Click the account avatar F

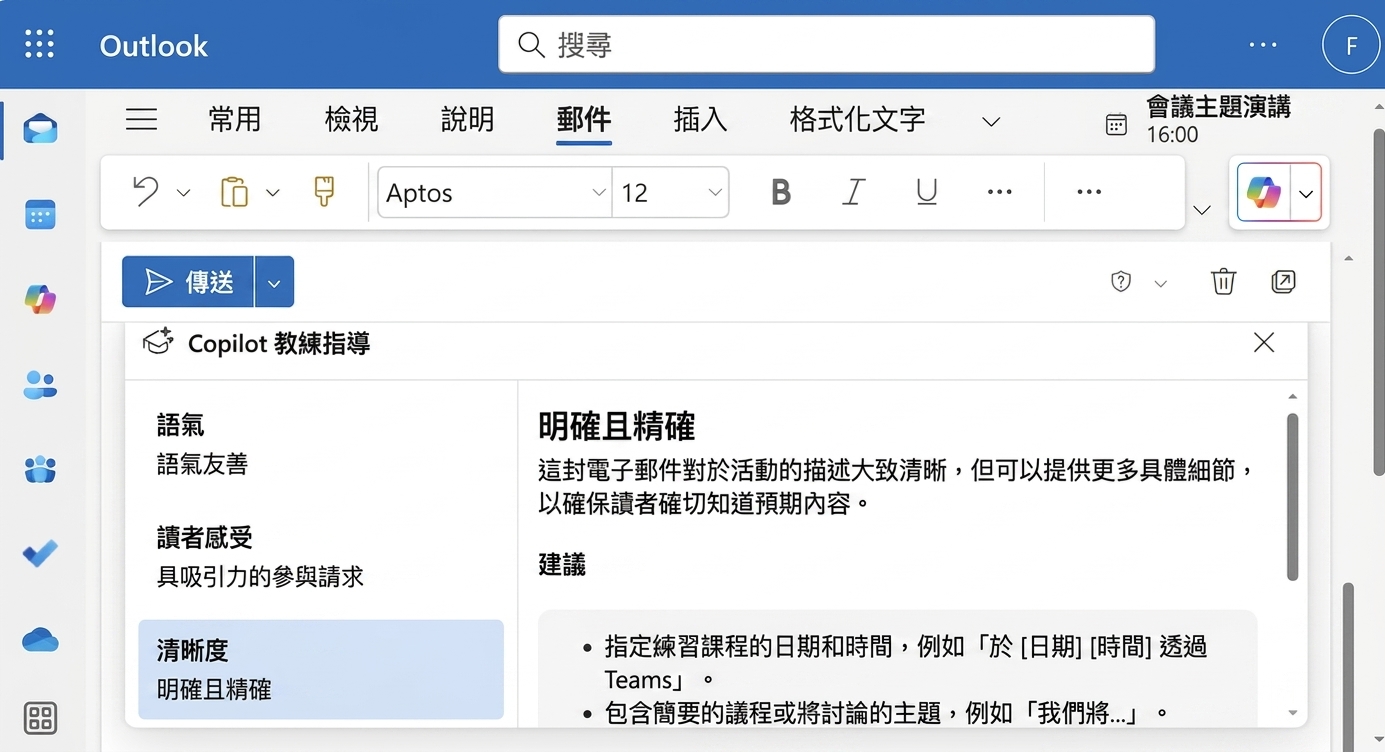coord(1351,45)
